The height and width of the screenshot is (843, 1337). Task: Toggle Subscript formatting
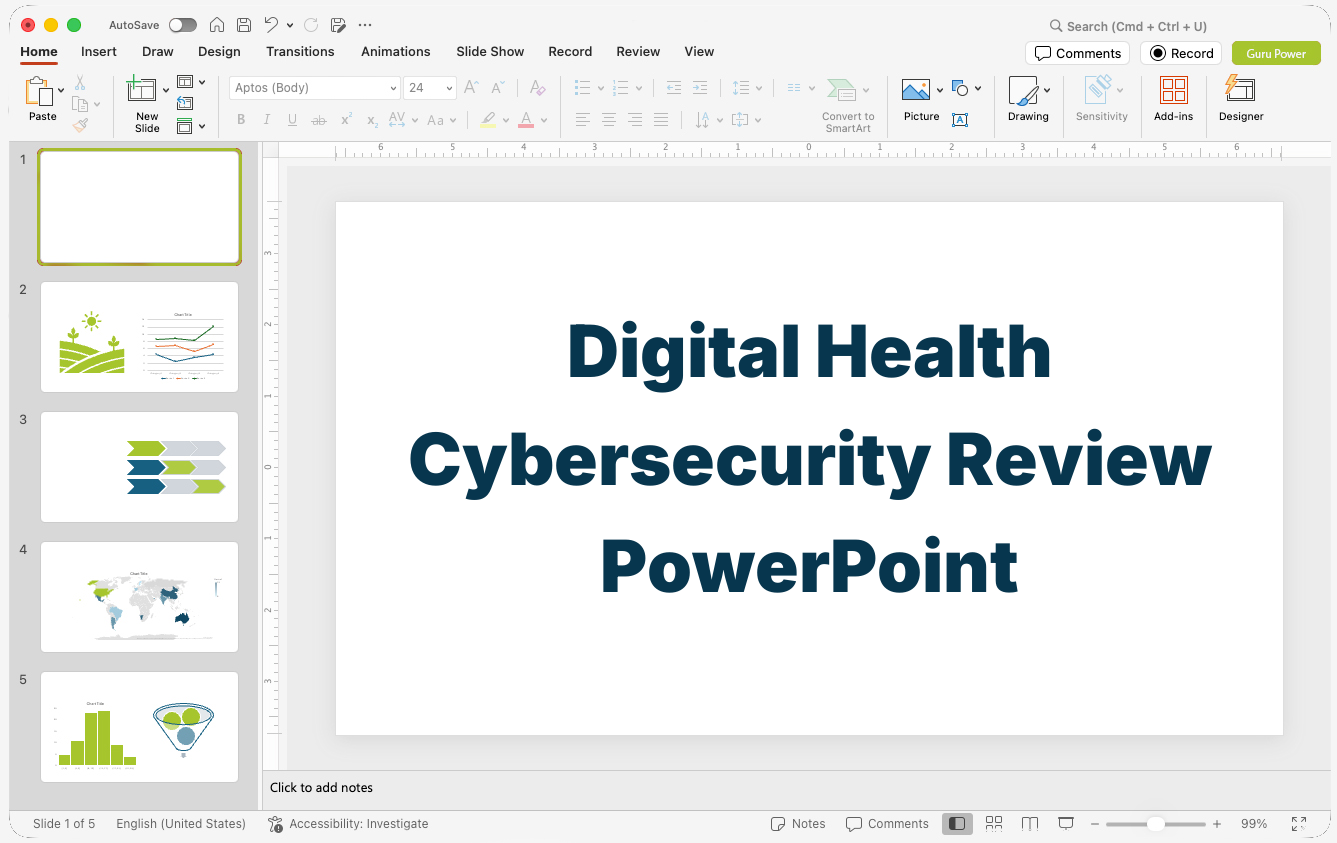(372, 120)
